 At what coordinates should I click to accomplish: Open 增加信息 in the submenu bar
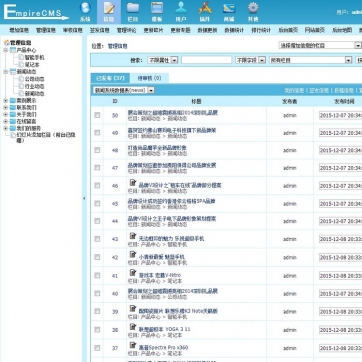19,30
